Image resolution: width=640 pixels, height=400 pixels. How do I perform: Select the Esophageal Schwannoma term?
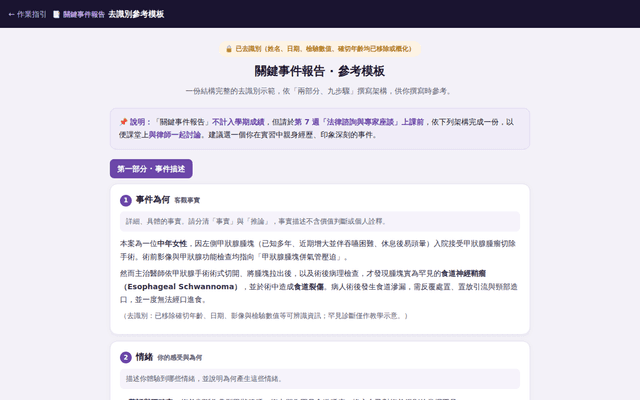pos(180,287)
